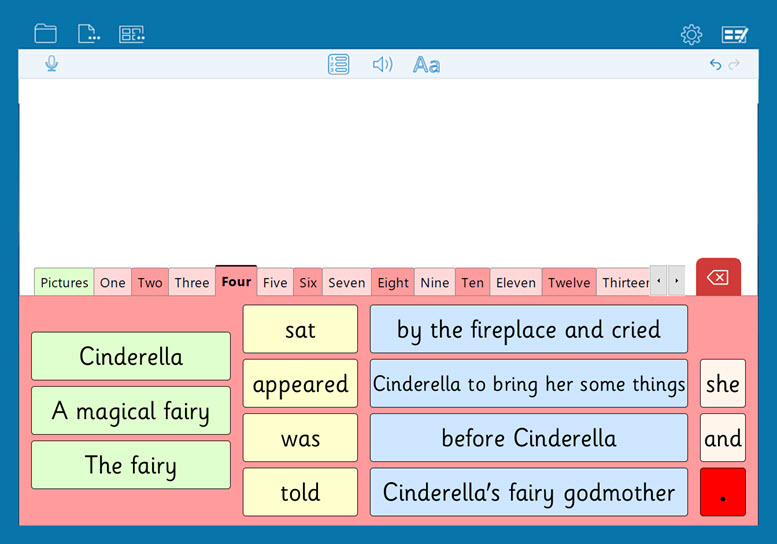Open the folder icon in the top bar
777x544 pixels.
click(45, 34)
